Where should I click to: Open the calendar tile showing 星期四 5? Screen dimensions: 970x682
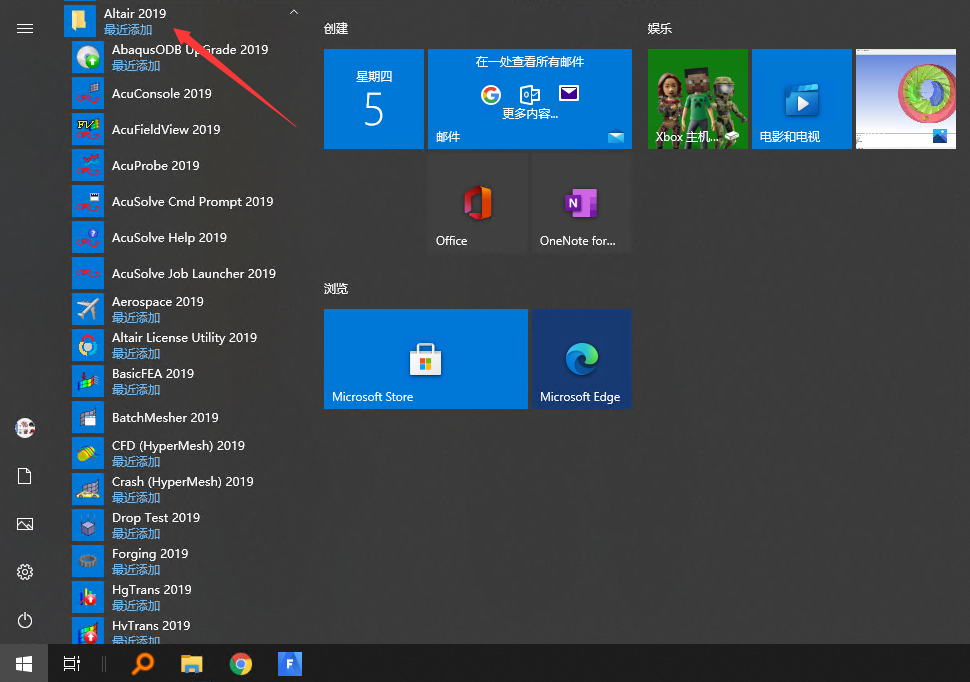point(373,100)
